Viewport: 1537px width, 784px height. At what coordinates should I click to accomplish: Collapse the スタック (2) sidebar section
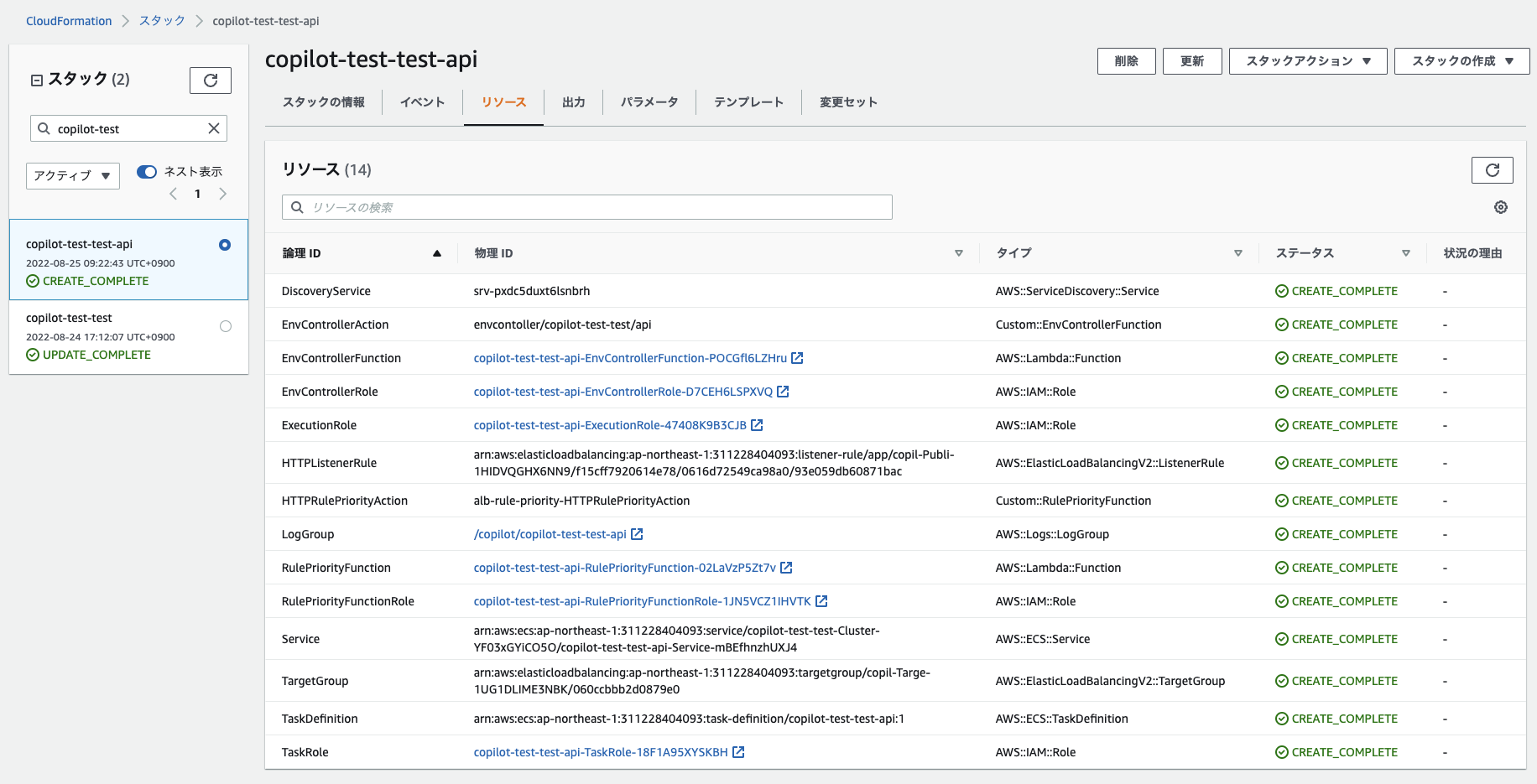tap(36, 80)
